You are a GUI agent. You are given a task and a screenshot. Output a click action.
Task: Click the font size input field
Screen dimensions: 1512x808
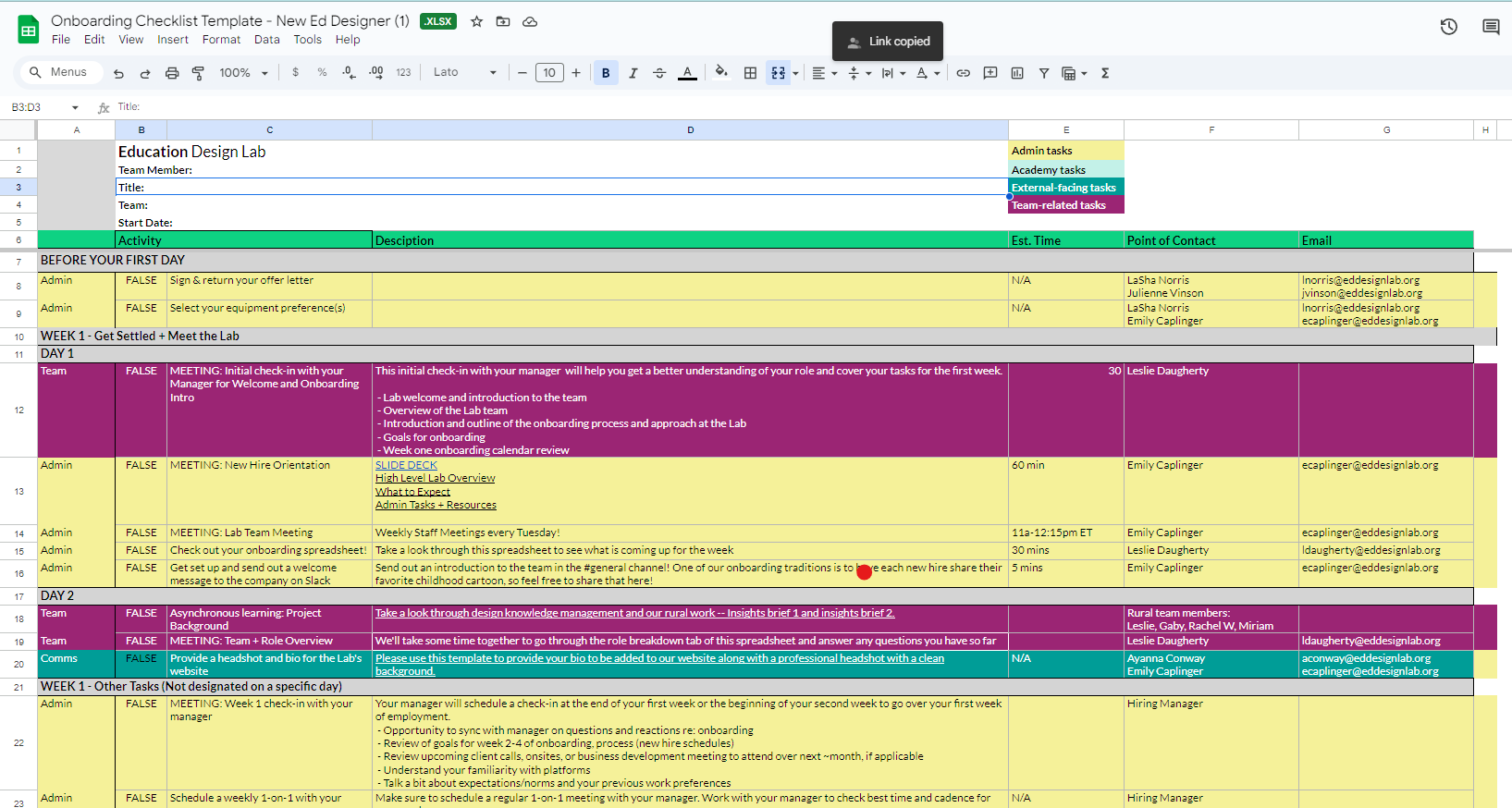[549, 73]
